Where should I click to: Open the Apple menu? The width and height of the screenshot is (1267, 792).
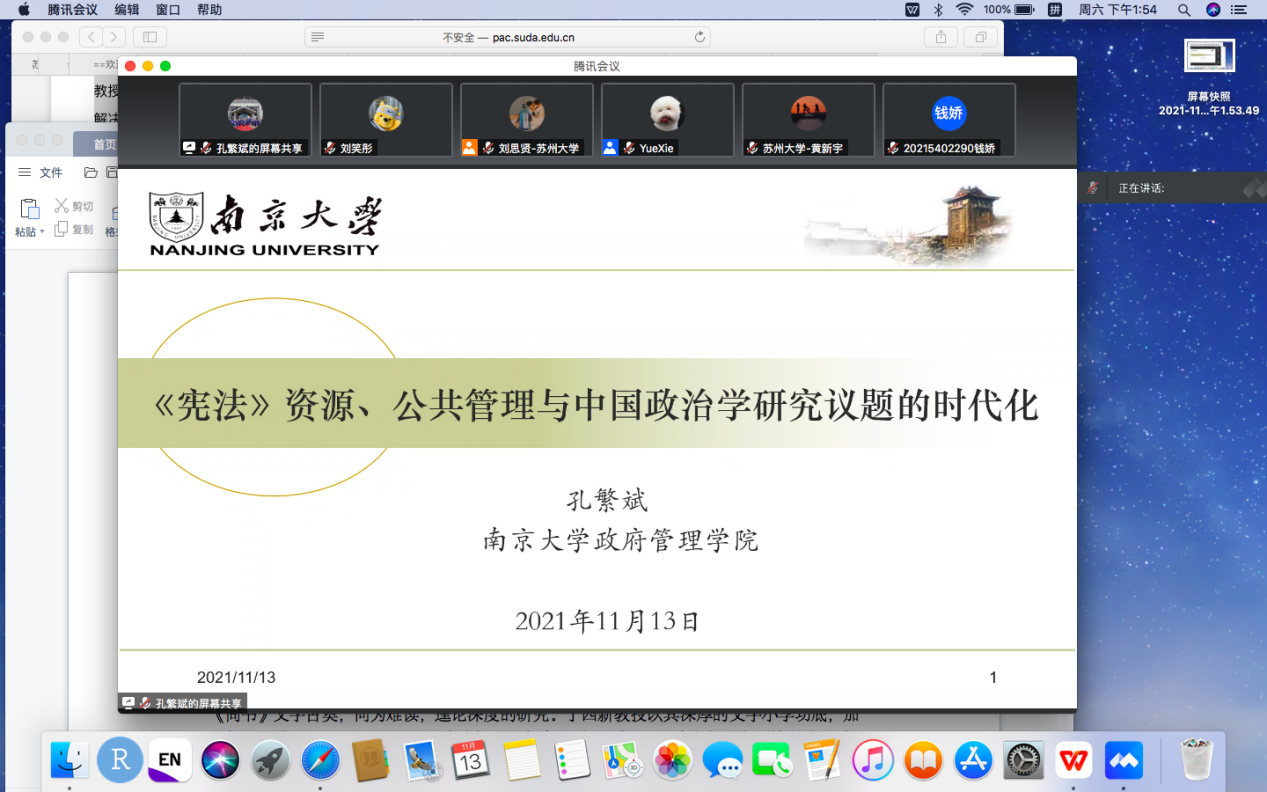point(23,9)
